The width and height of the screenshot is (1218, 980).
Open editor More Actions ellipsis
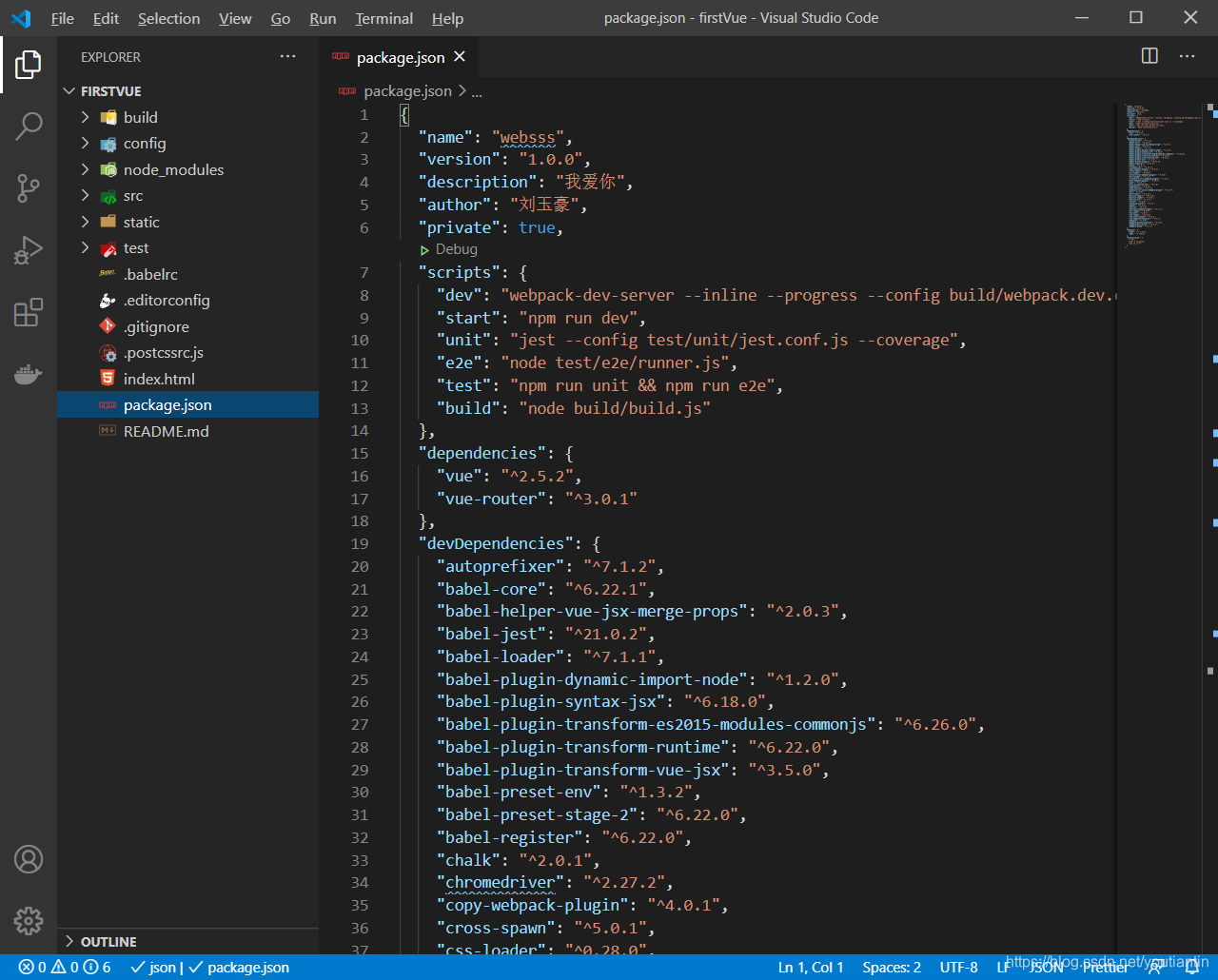pos(1187,56)
